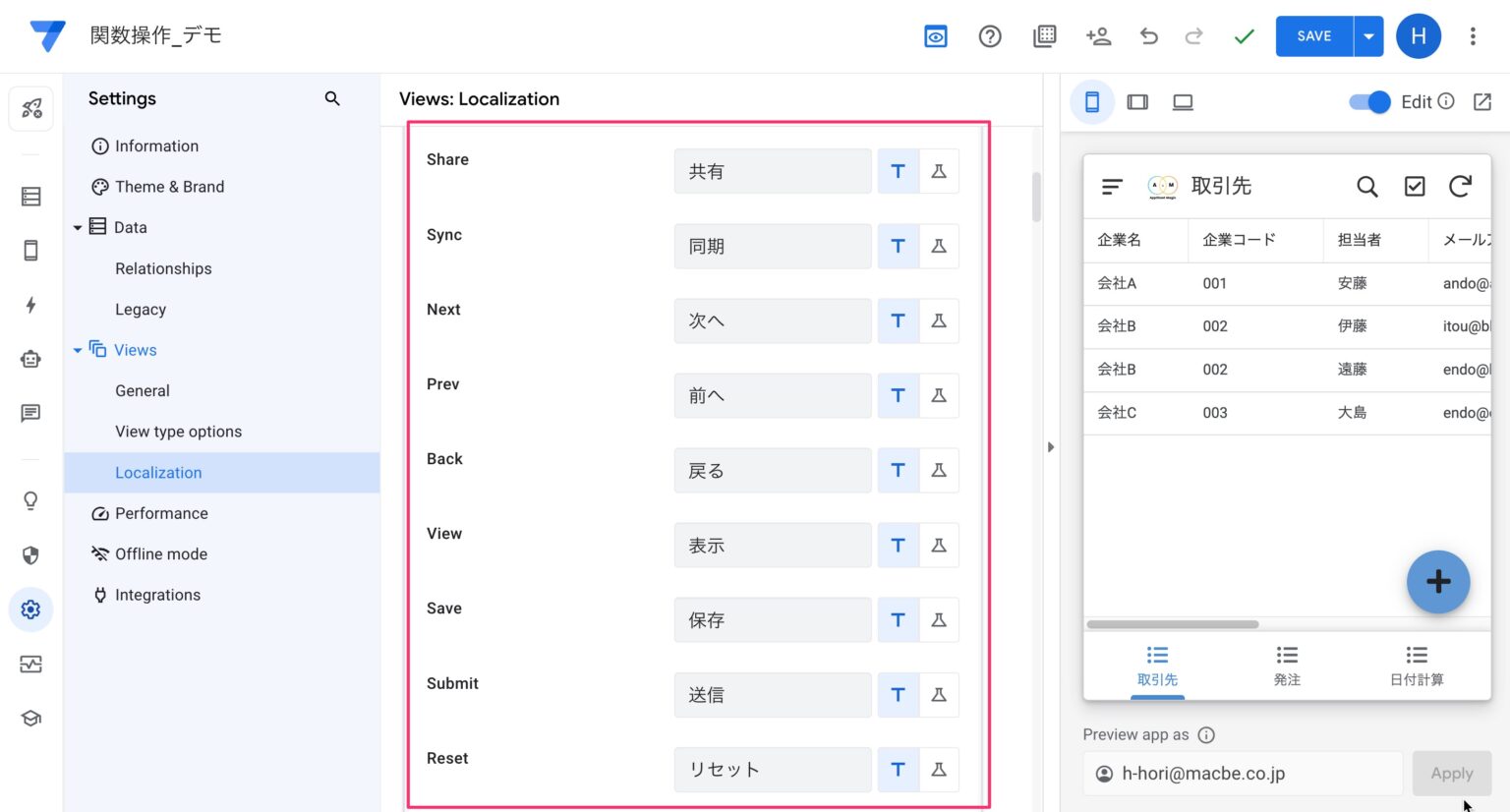1510x812 pixels.
Task: Open app sharing with the add-person icon
Action: [1098, 35]
